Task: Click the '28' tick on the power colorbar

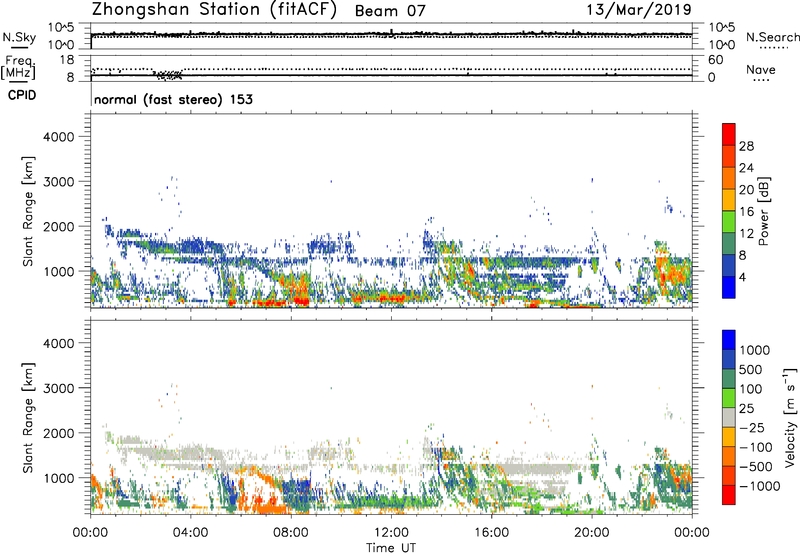Action: pos(746,146)
